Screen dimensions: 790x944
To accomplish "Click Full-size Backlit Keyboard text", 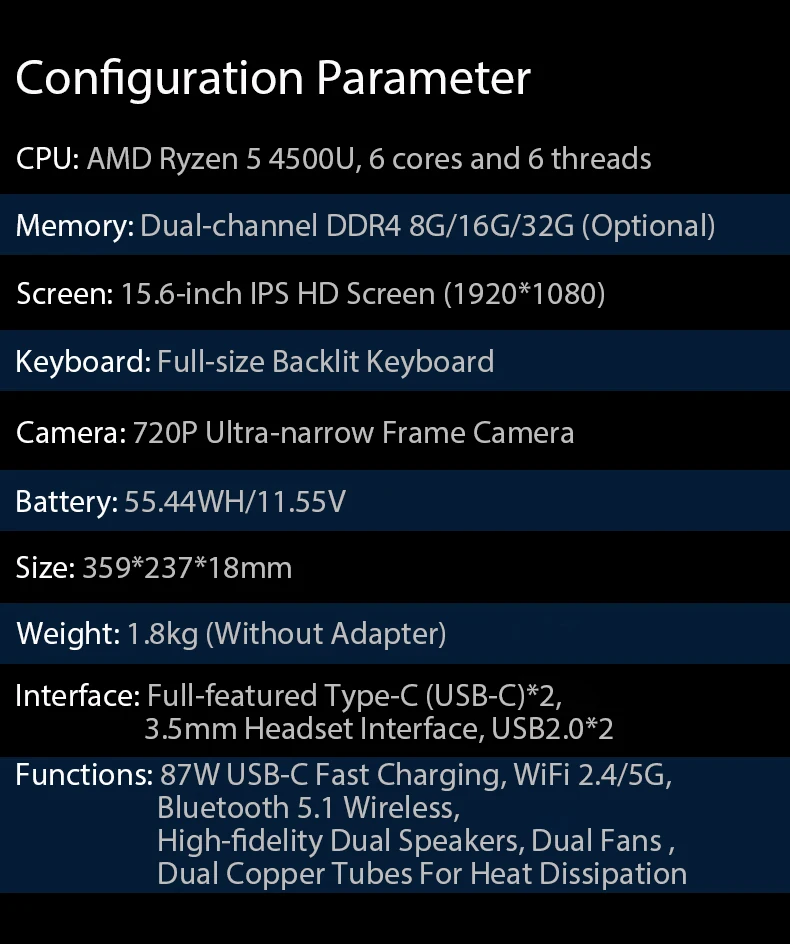I will click(x=325, y=362).
